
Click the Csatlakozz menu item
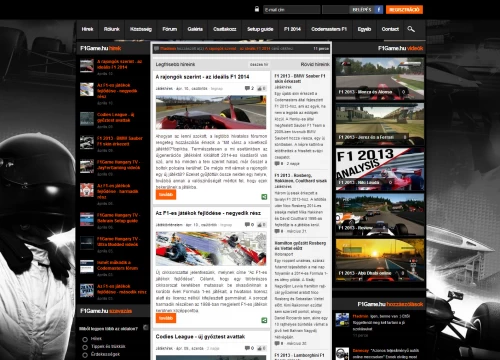225,29
